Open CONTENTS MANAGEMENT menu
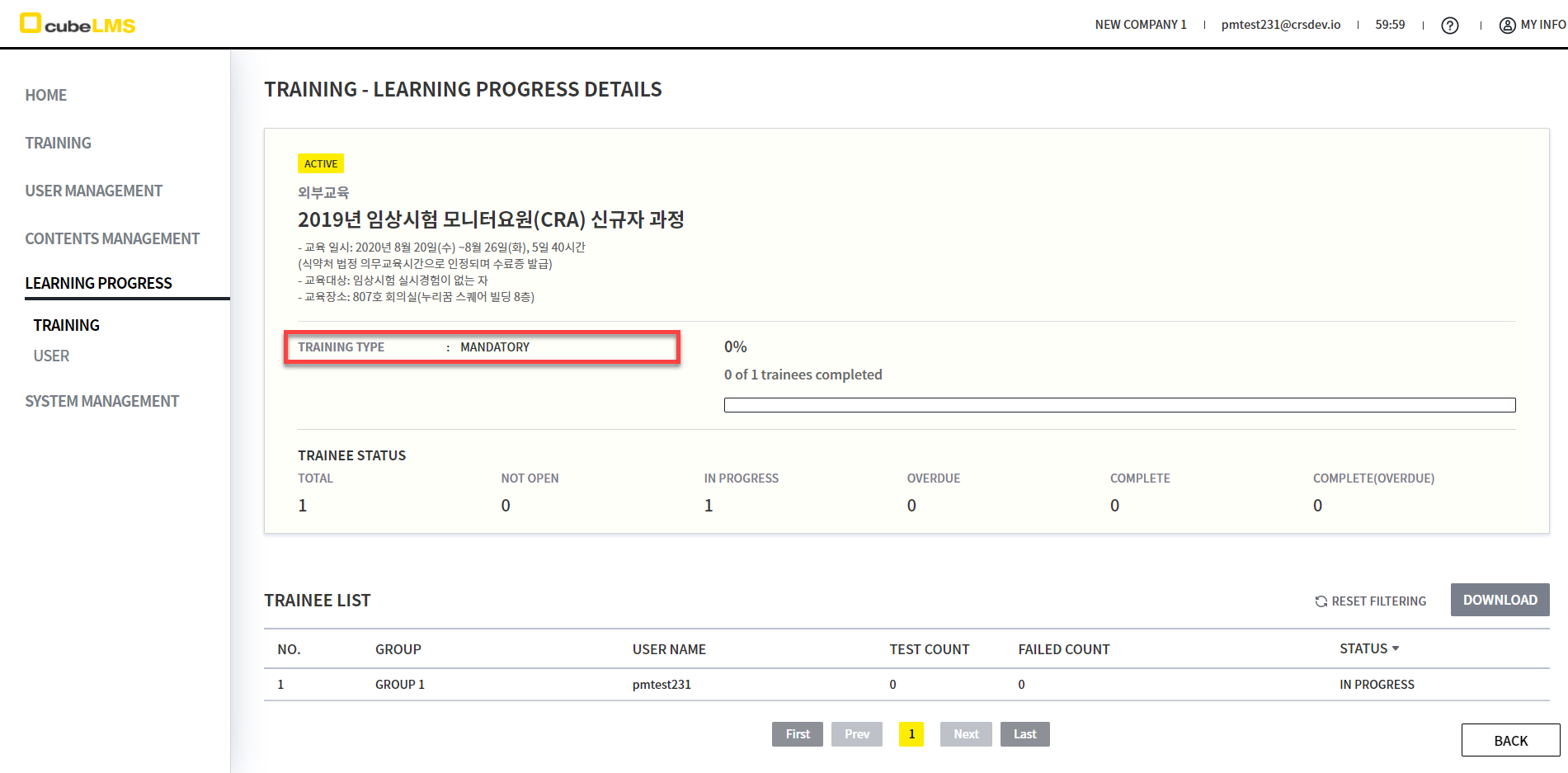1568x773 pixels. tap(112, 238)
